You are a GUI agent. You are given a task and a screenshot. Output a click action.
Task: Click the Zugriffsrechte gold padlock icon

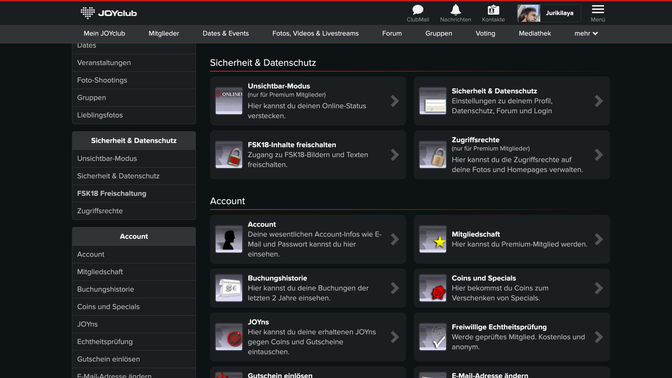tap(432, 155)
